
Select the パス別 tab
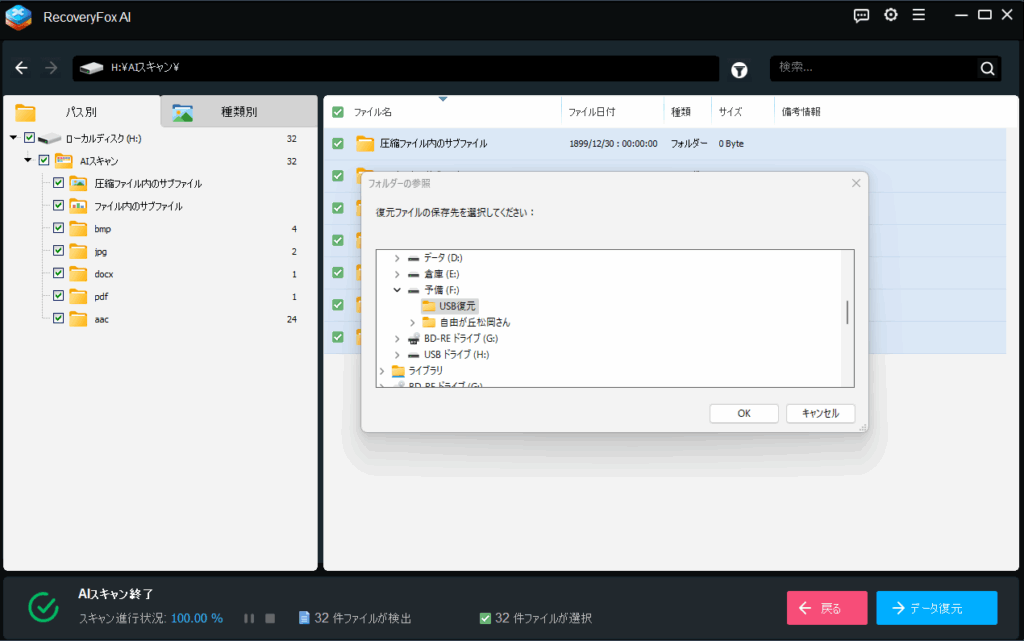click(x=80, y=112)
